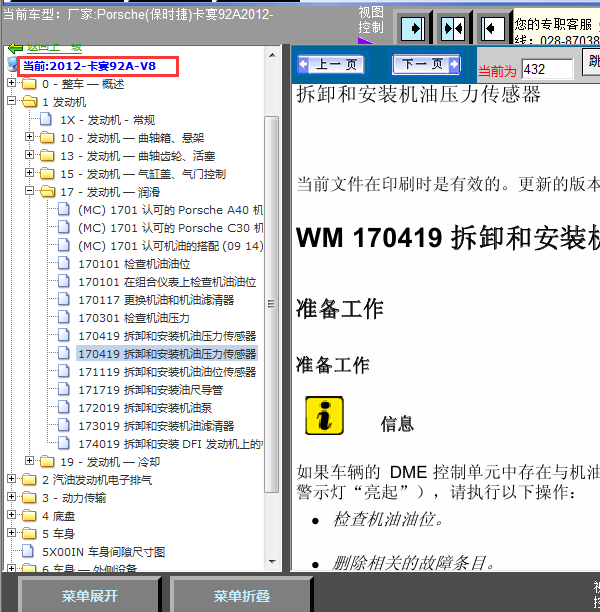The image size is (600, 612).
Task: Click the database icon beside 当前:2012-卡宴92A-V8
Action: [x=12, y=65]
